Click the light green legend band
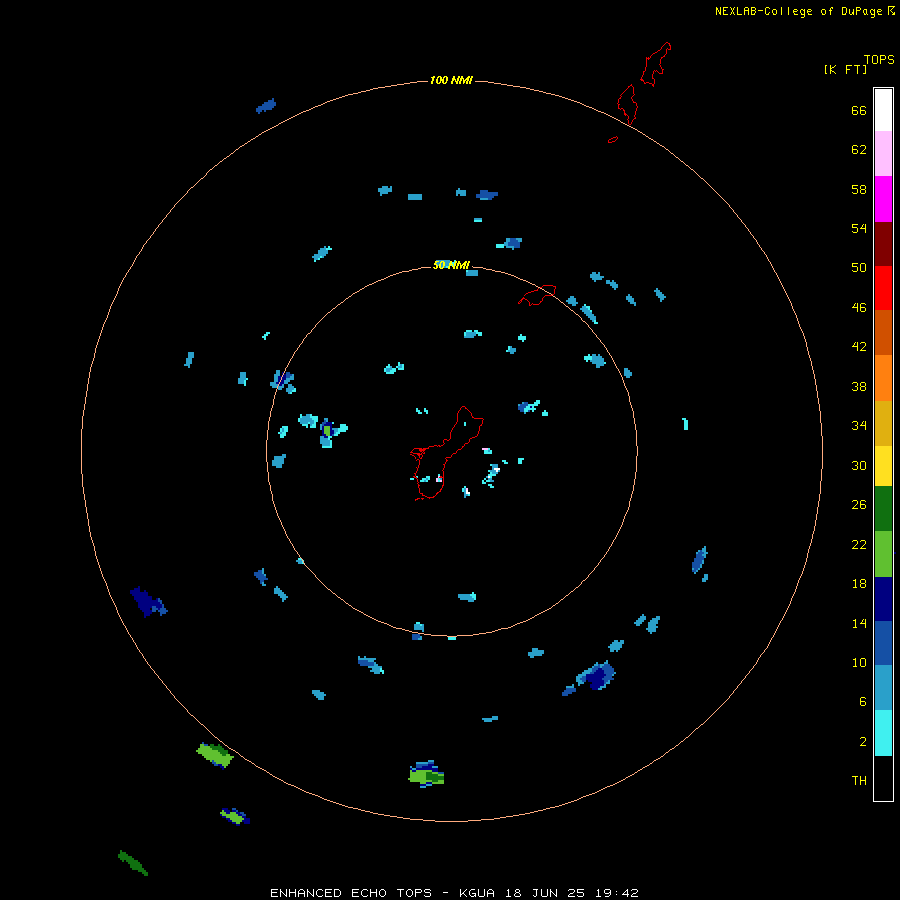Screen dimensions: 900x900 point(883,554)
